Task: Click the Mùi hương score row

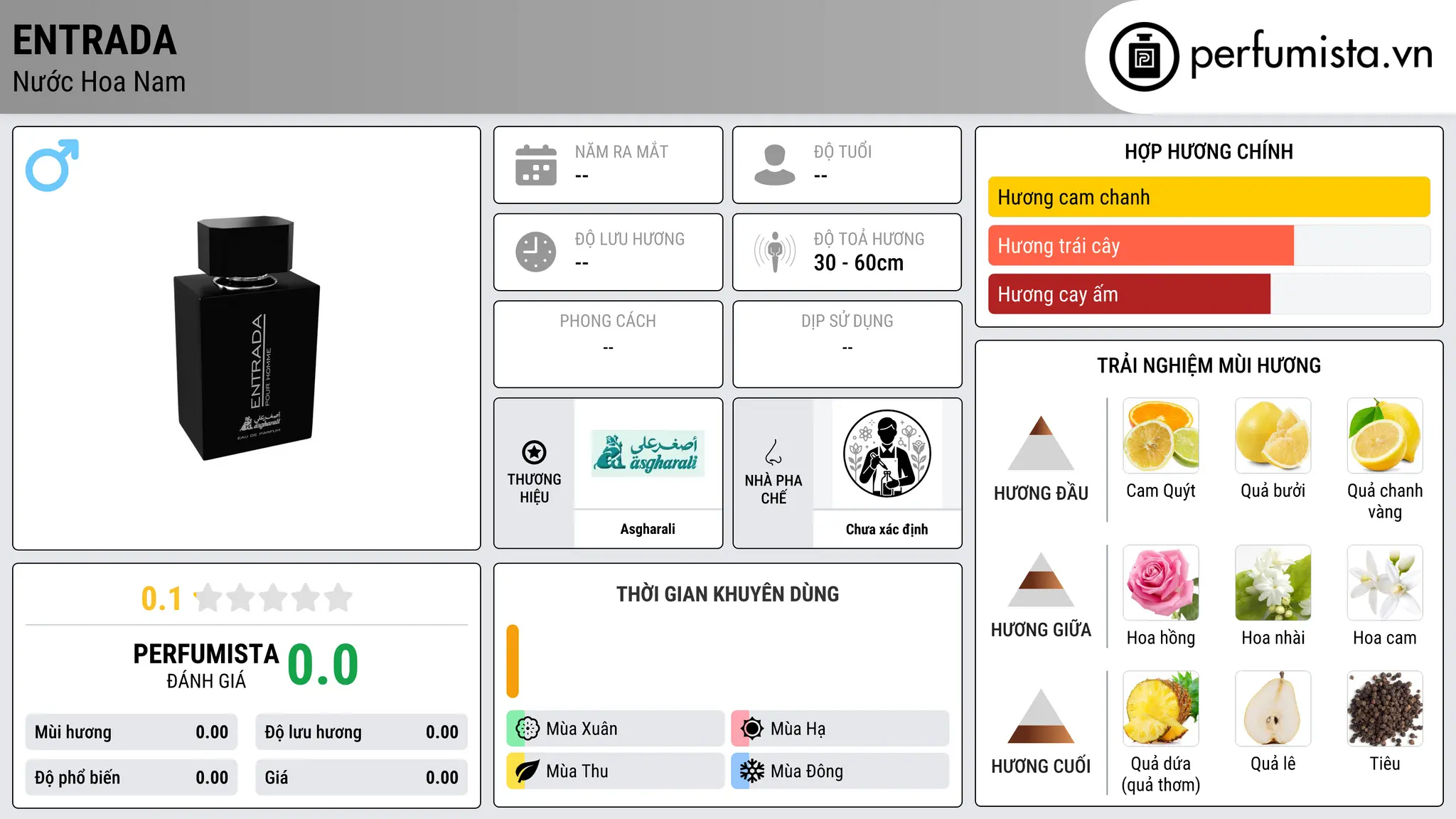Action: (132, 732)
